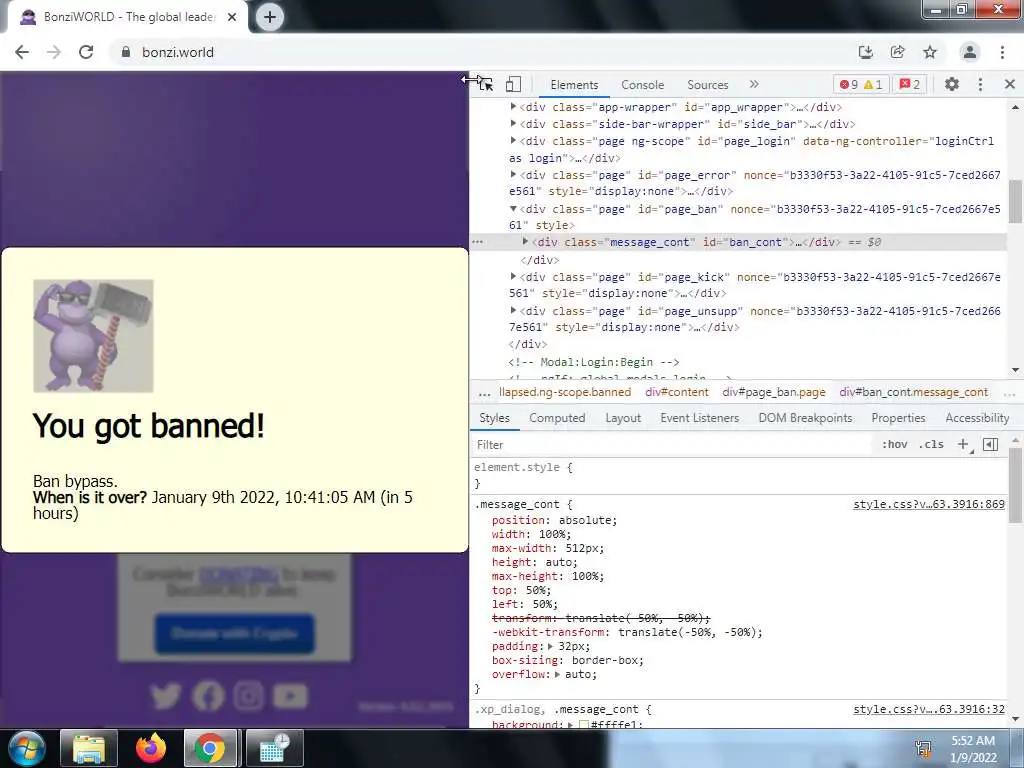
Task: Toggle the device toolbar icon
Action: 513,84
